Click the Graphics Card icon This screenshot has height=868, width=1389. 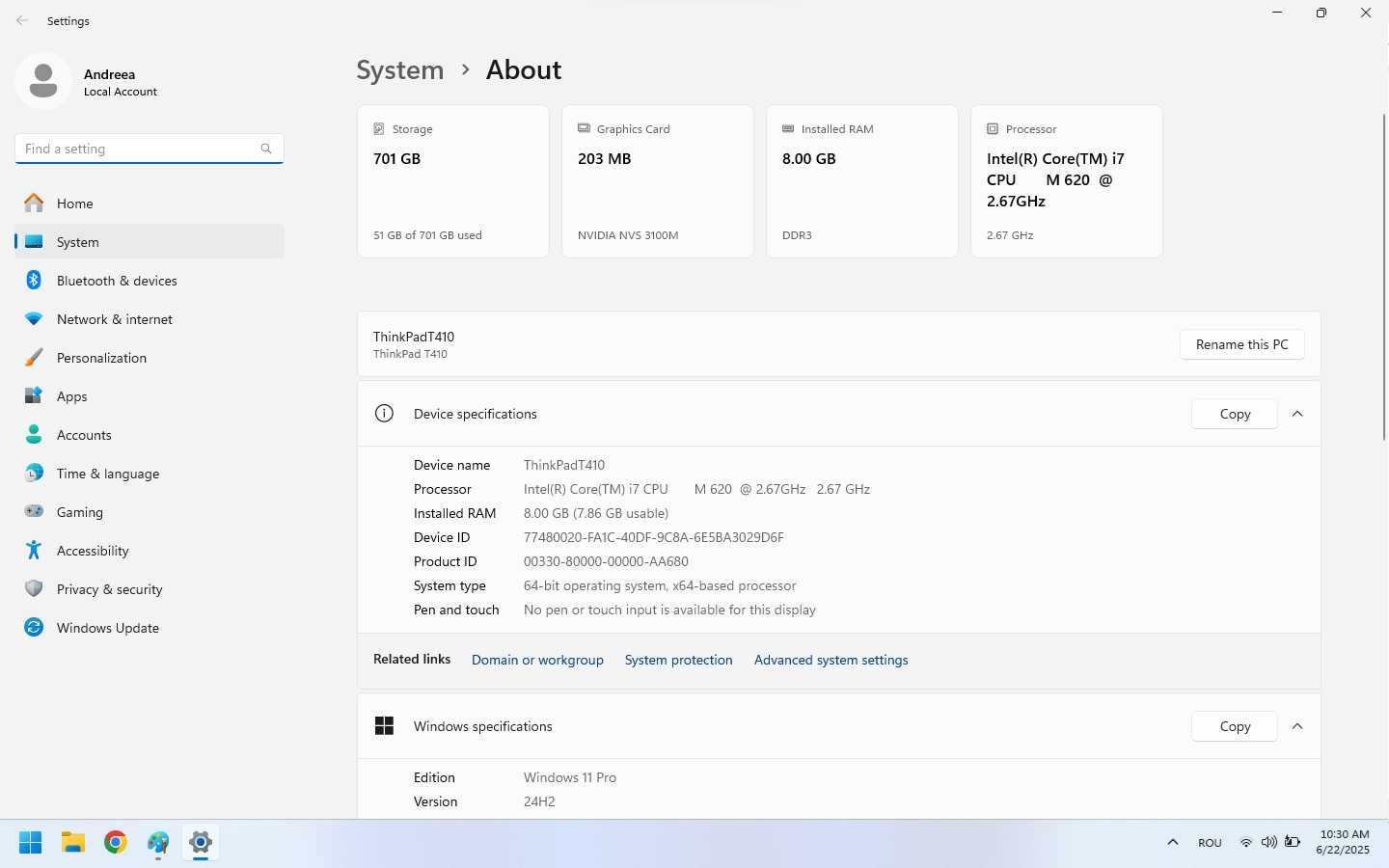click(x=584, y=128)
